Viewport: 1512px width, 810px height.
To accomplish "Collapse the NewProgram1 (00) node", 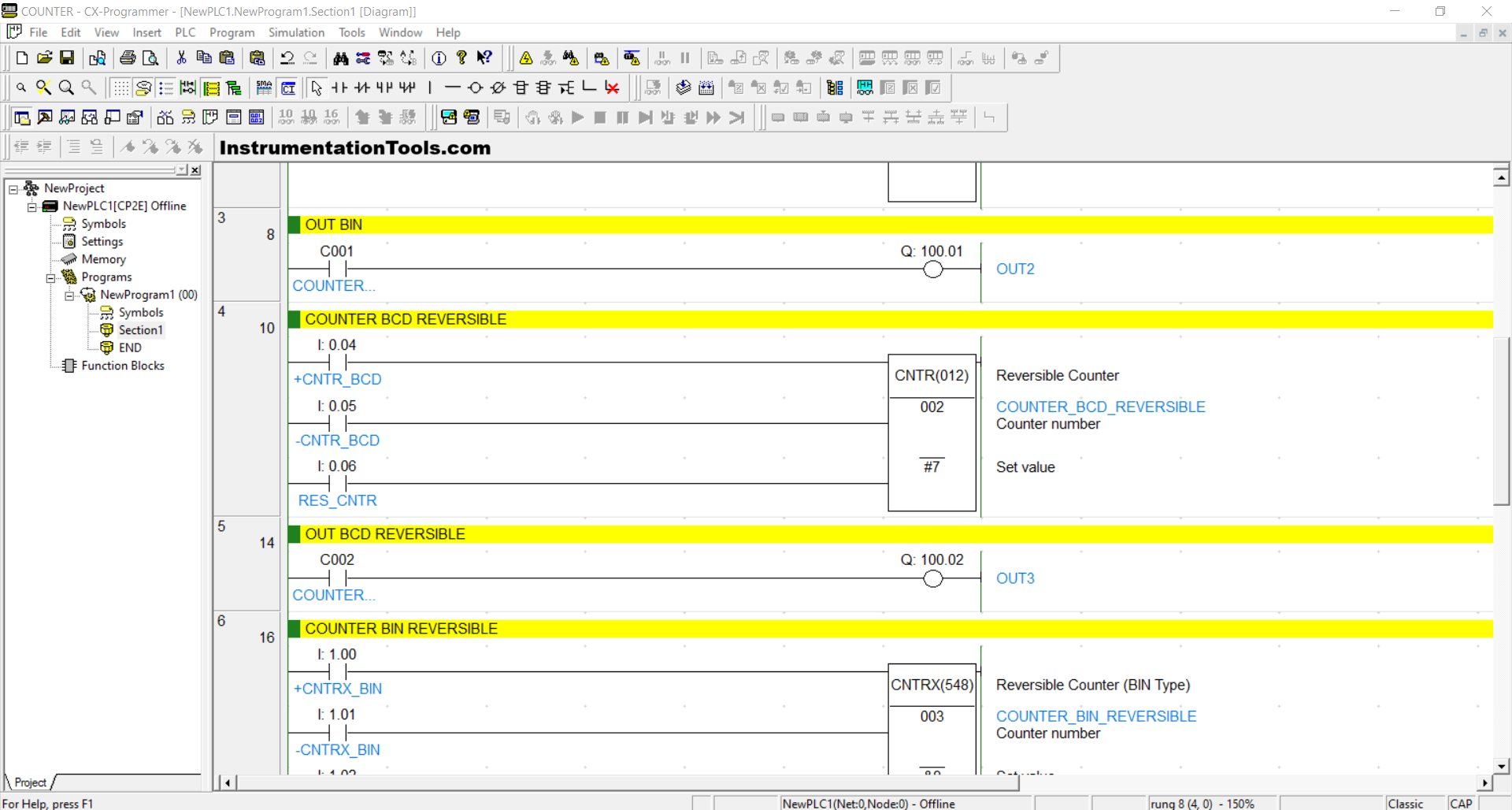I will pos(69,295).
